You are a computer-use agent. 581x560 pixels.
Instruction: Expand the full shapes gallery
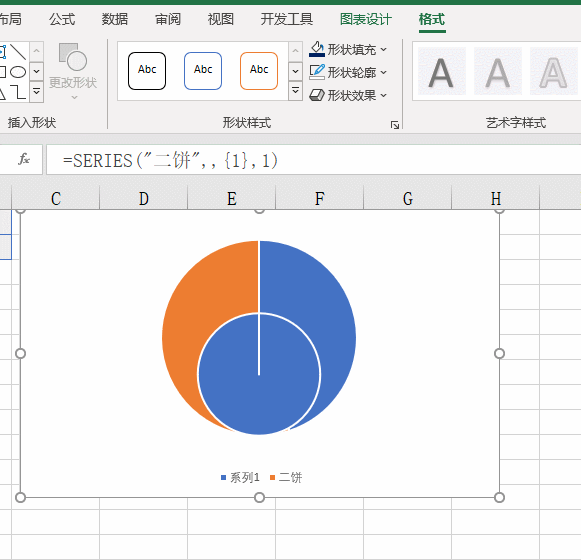(37, 91)
